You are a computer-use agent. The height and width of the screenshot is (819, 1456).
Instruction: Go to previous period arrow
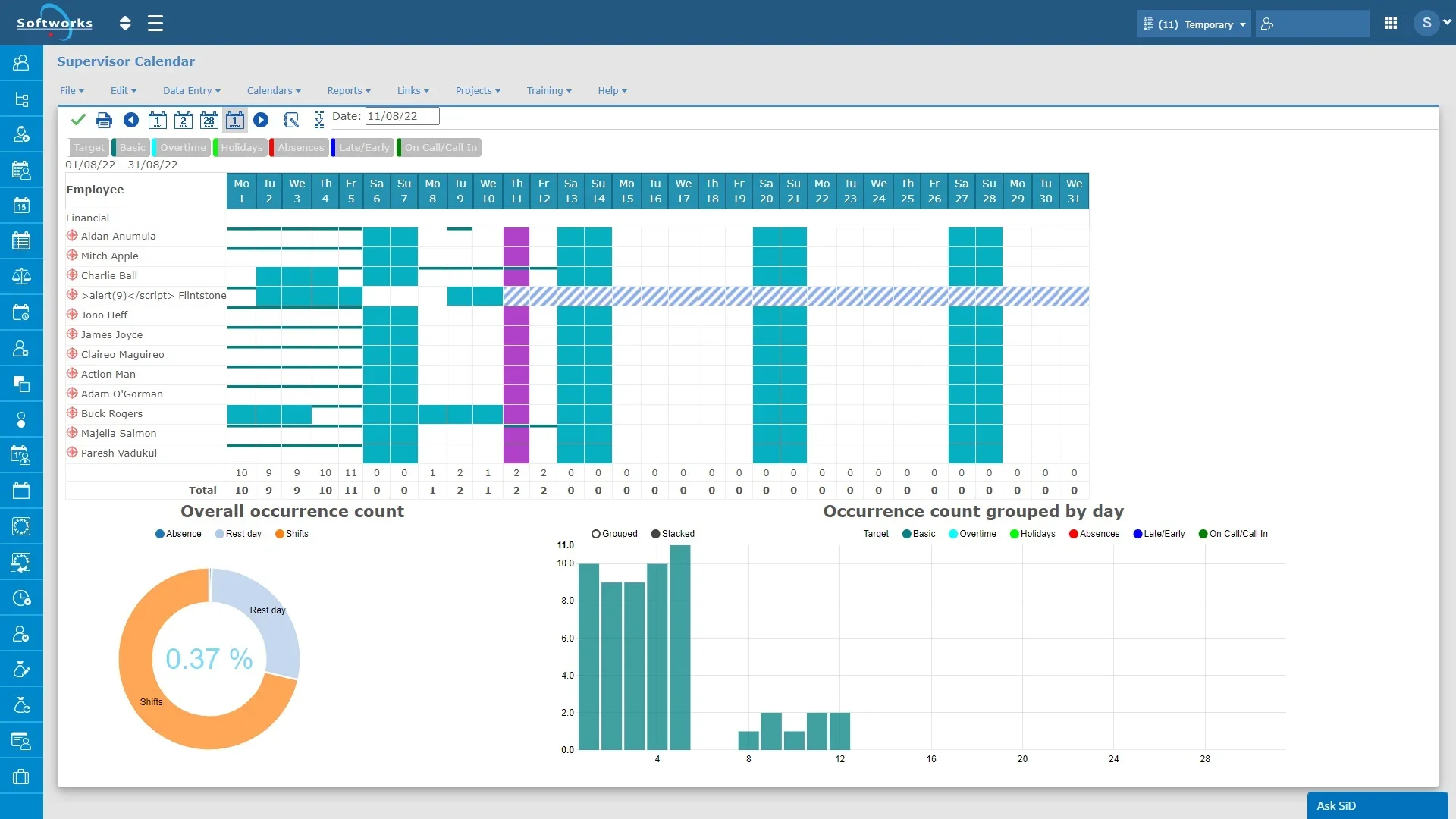point(131,120)
